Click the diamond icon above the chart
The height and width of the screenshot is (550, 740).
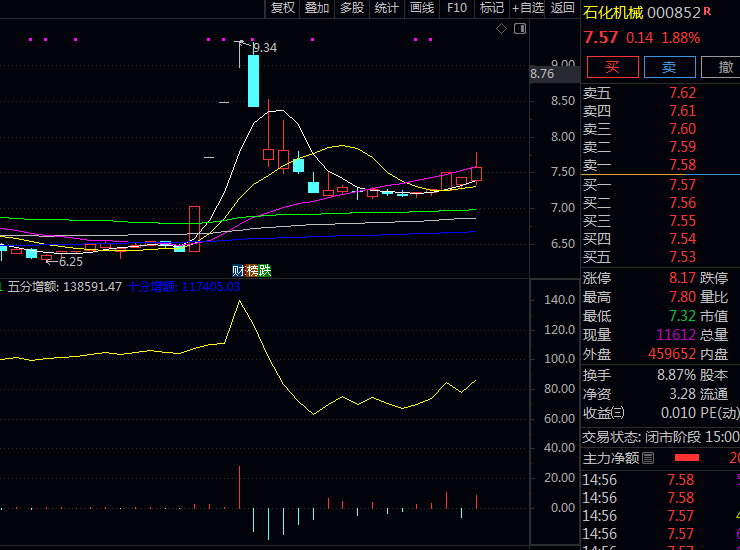[501, 29]
